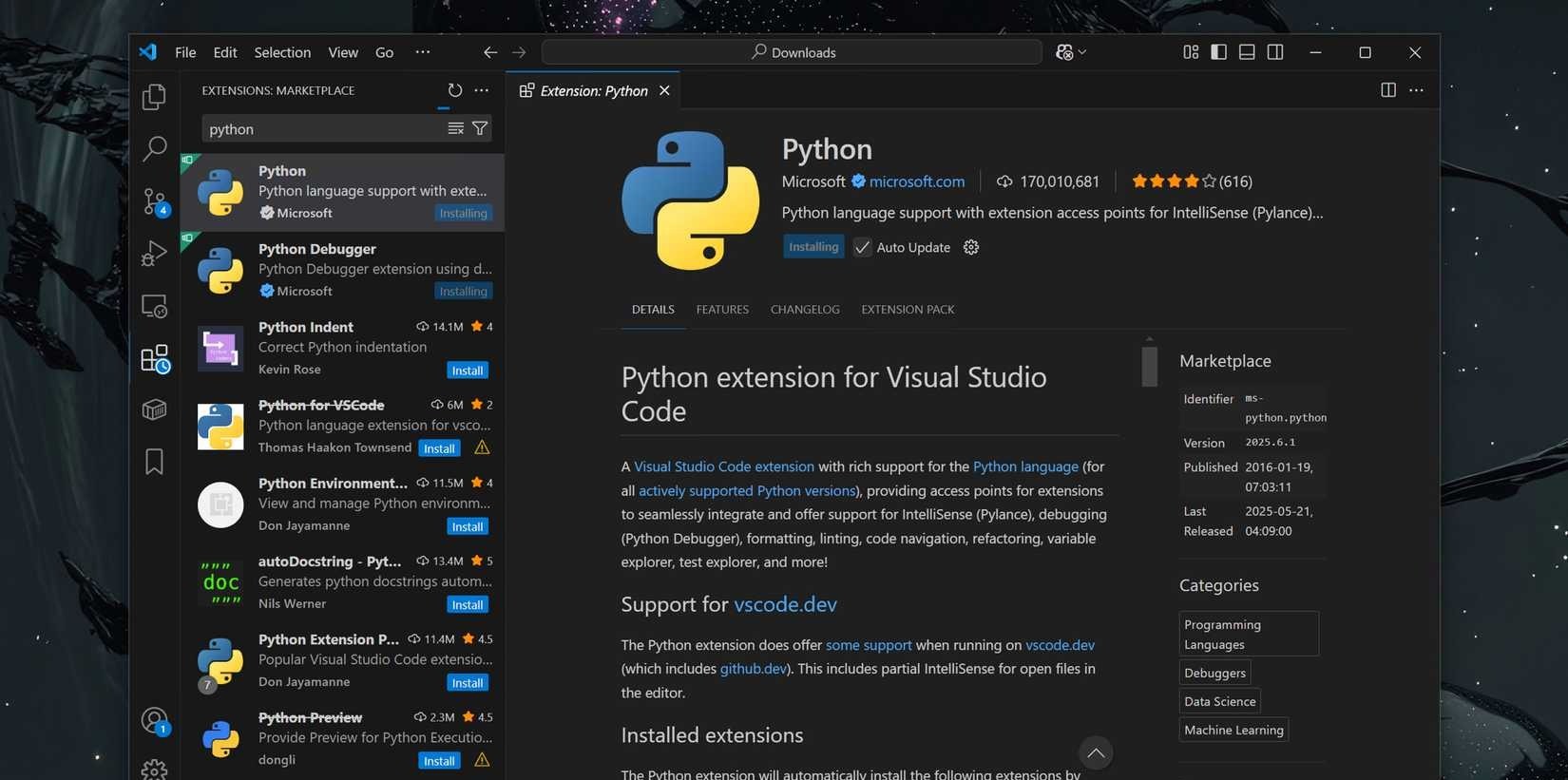Screen dimensions: 1568x780
Task: Close the Extension: Python tab
Action: (664, 90)
